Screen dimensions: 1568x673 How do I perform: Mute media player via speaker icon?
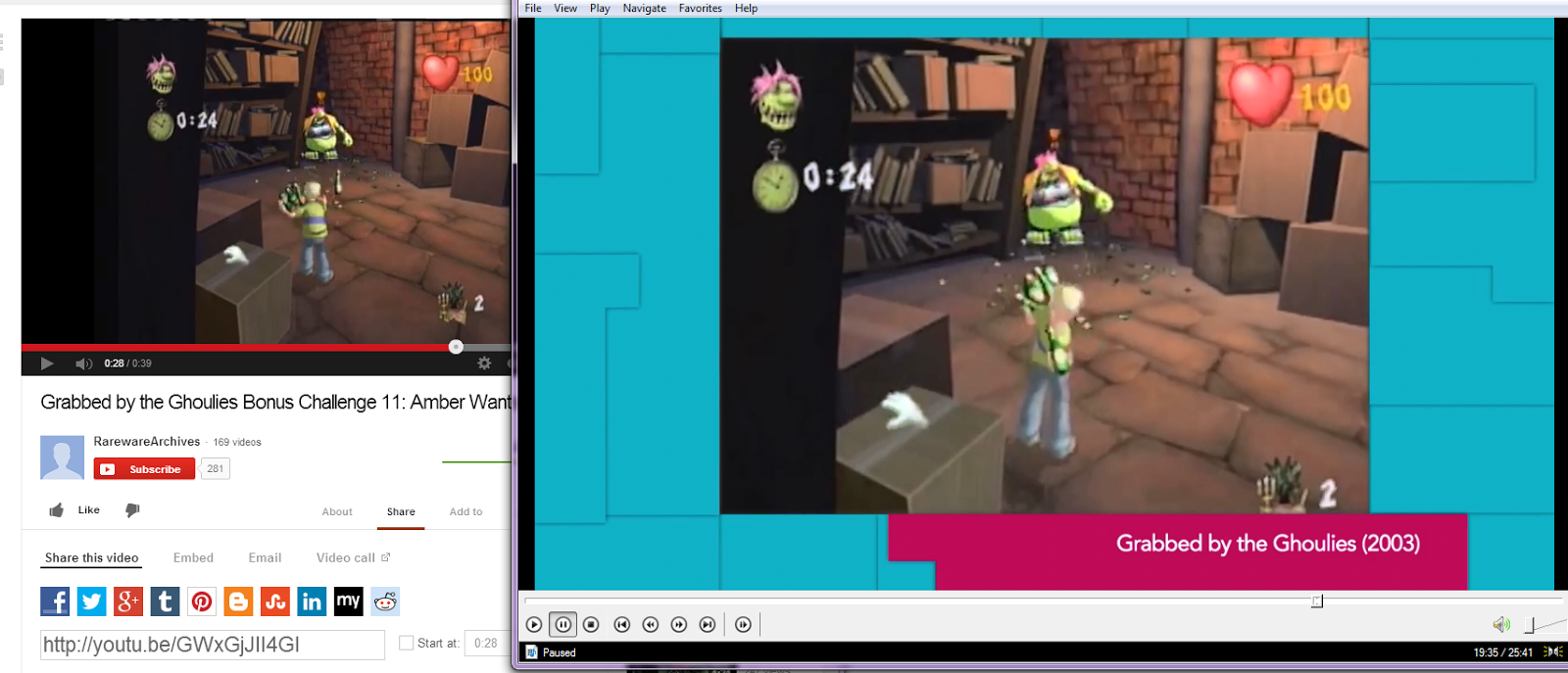tap(1500, 625)
